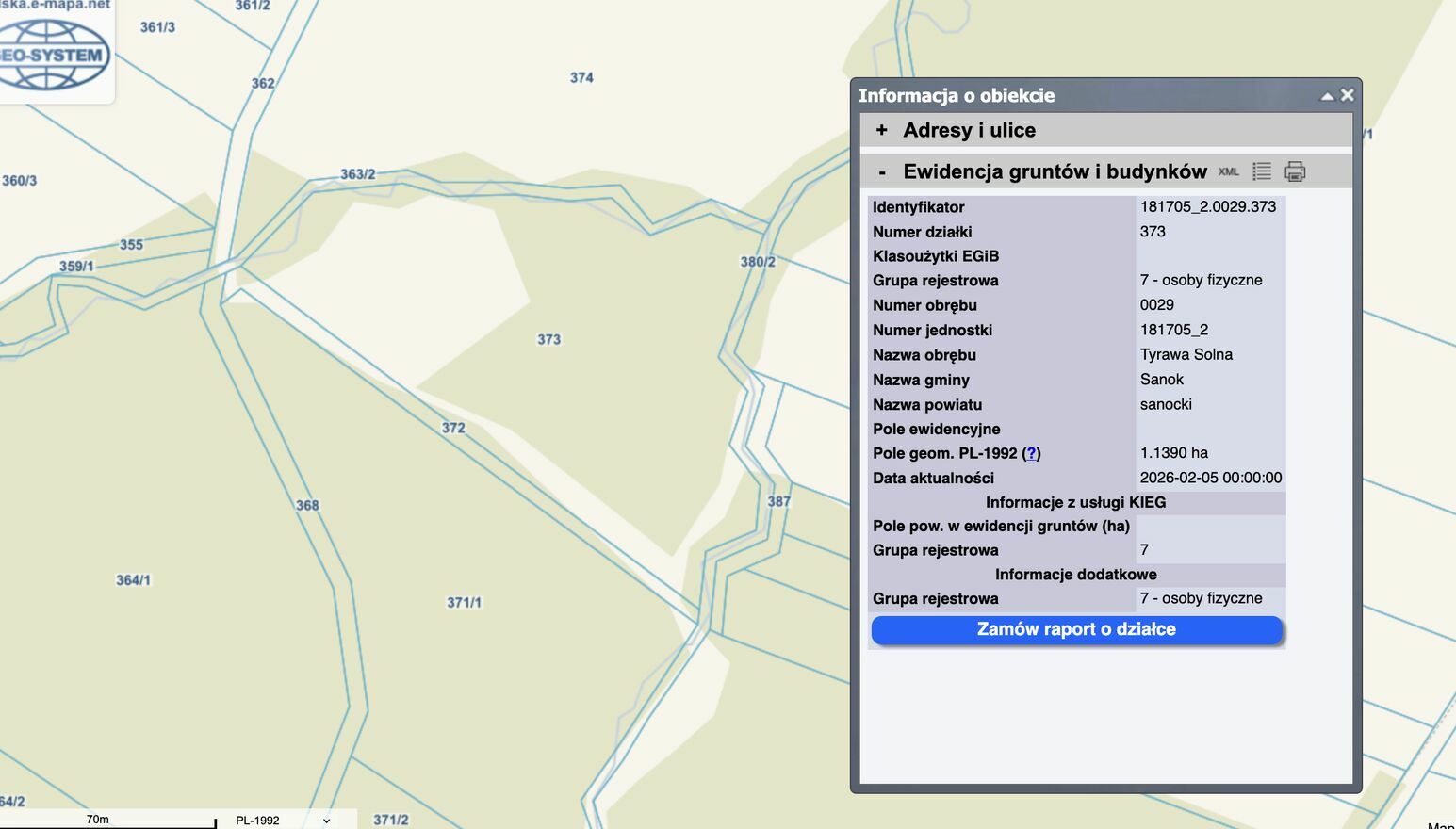1456x829 pixels.
Task: Select parcel 373 on the map
Action: [548, 339]
